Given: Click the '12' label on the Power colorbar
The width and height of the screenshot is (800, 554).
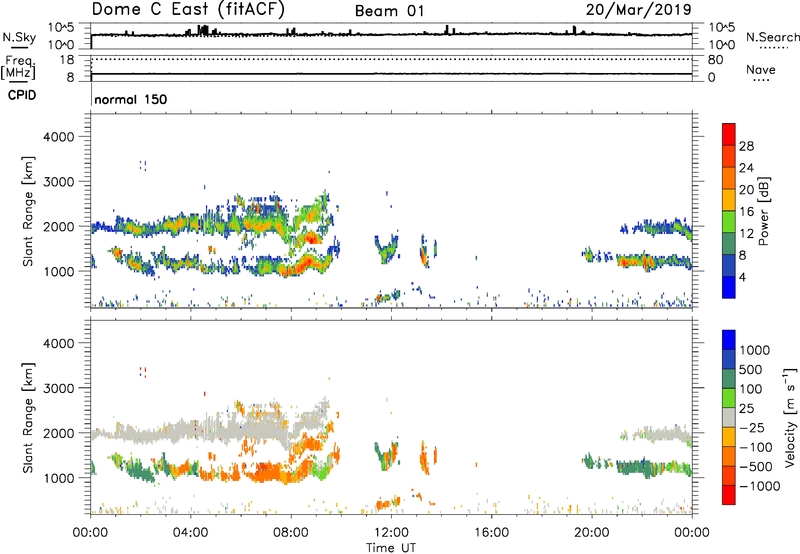Looking at the screenshot, I should pyautogui.click(x=746, y=234).
